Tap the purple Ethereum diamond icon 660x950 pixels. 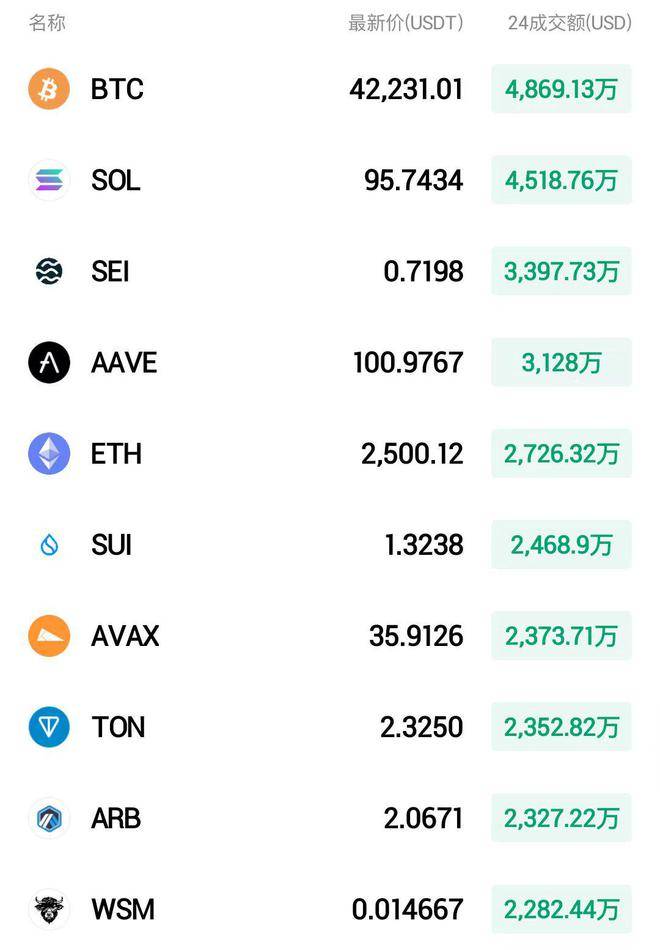coord(49,453)
